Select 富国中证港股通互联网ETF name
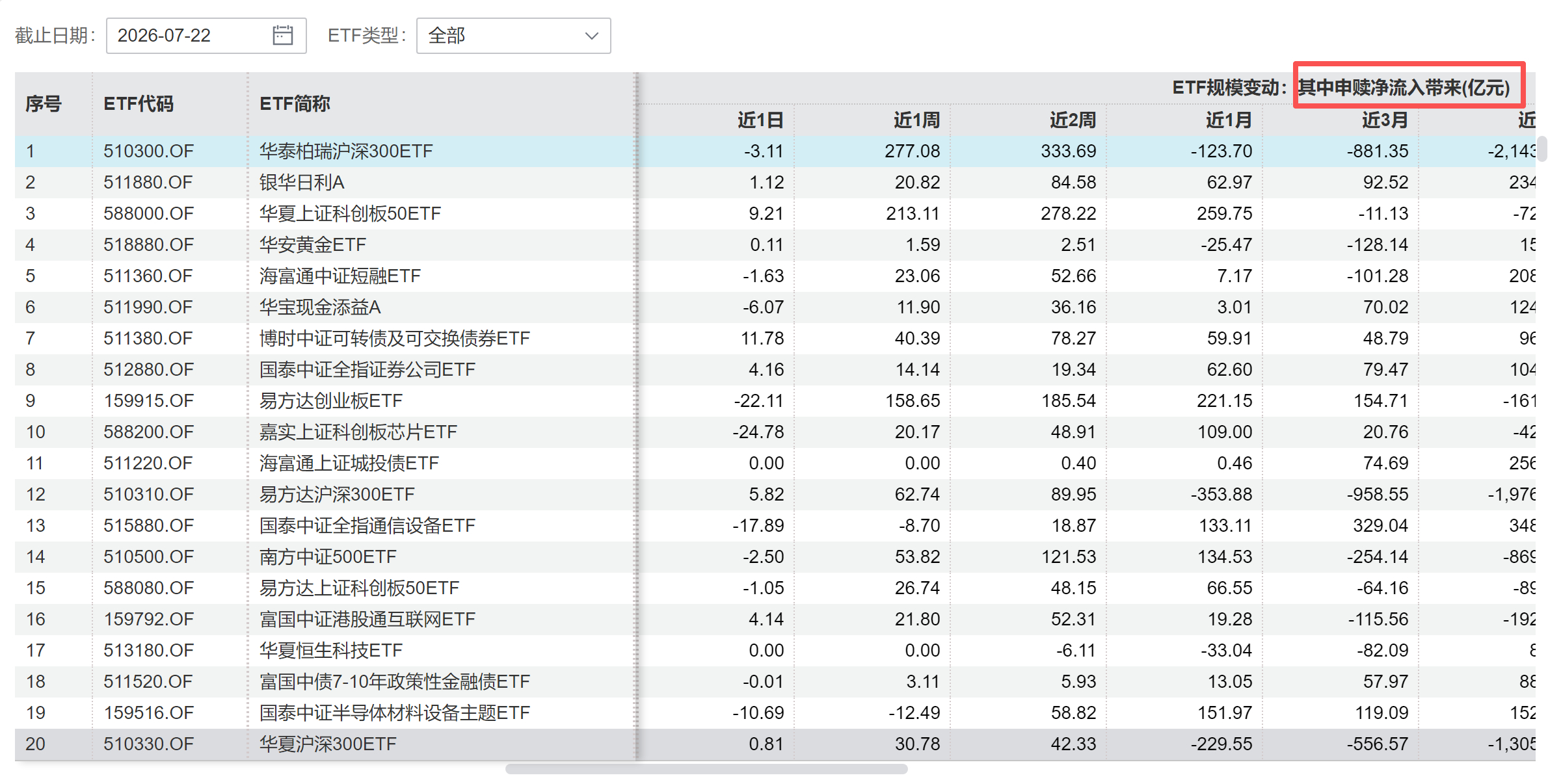Image resolution: width=1548 pixels, height=784 pixels. 367,620
